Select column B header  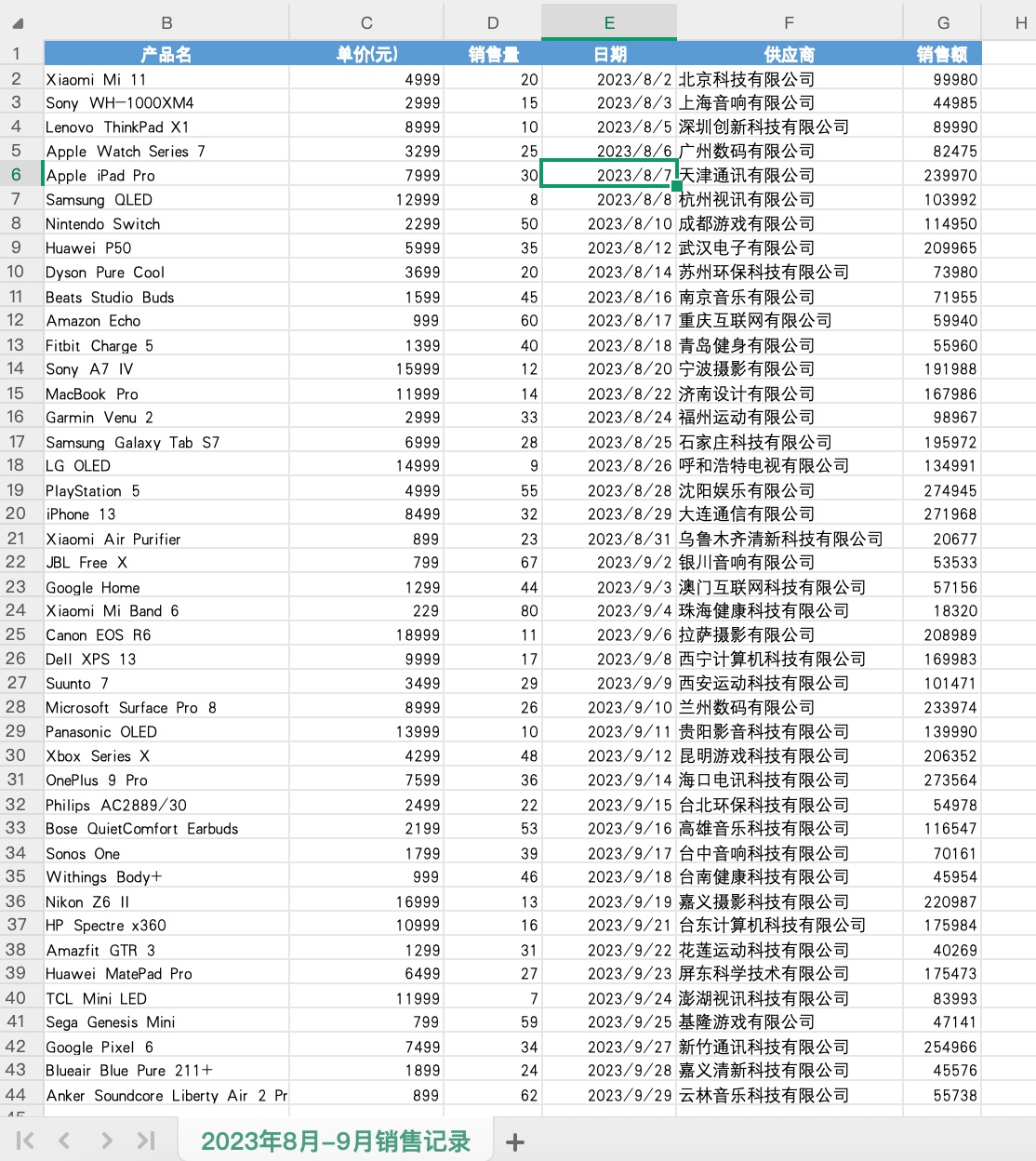pos(166,22)
